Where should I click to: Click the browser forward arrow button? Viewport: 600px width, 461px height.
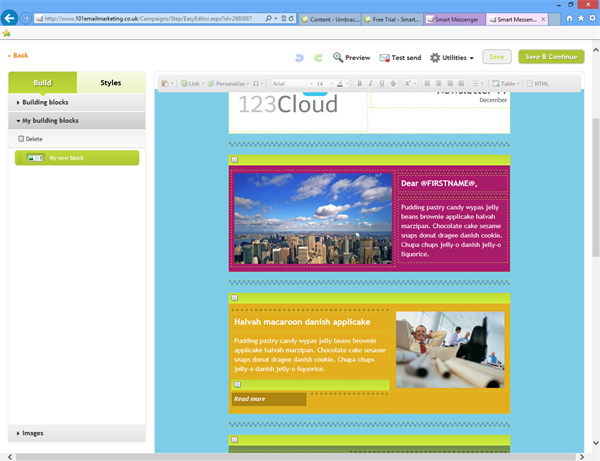coord(26,18)
